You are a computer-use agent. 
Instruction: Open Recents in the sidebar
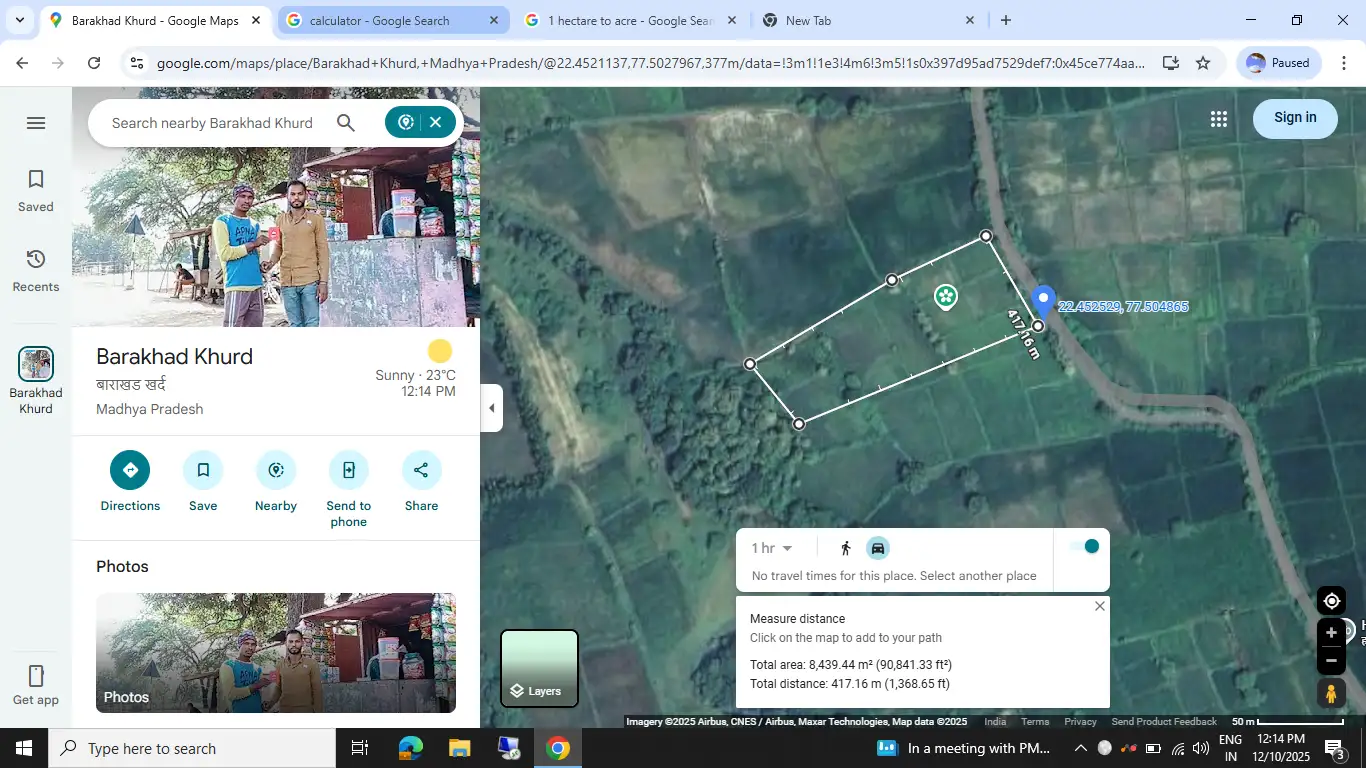point(36,271)
